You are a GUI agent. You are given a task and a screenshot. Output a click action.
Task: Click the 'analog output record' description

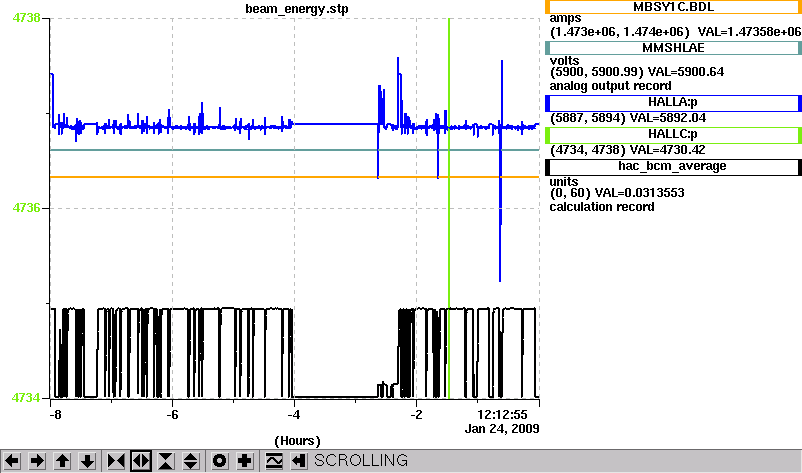coord(611,86)
